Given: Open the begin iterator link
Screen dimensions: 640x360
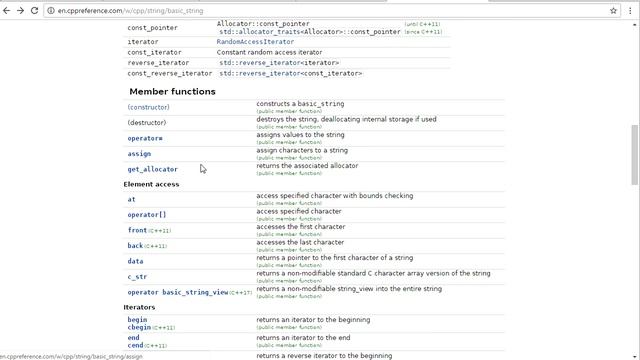Looking at the screenshot, I should click(x=137, y=320).
